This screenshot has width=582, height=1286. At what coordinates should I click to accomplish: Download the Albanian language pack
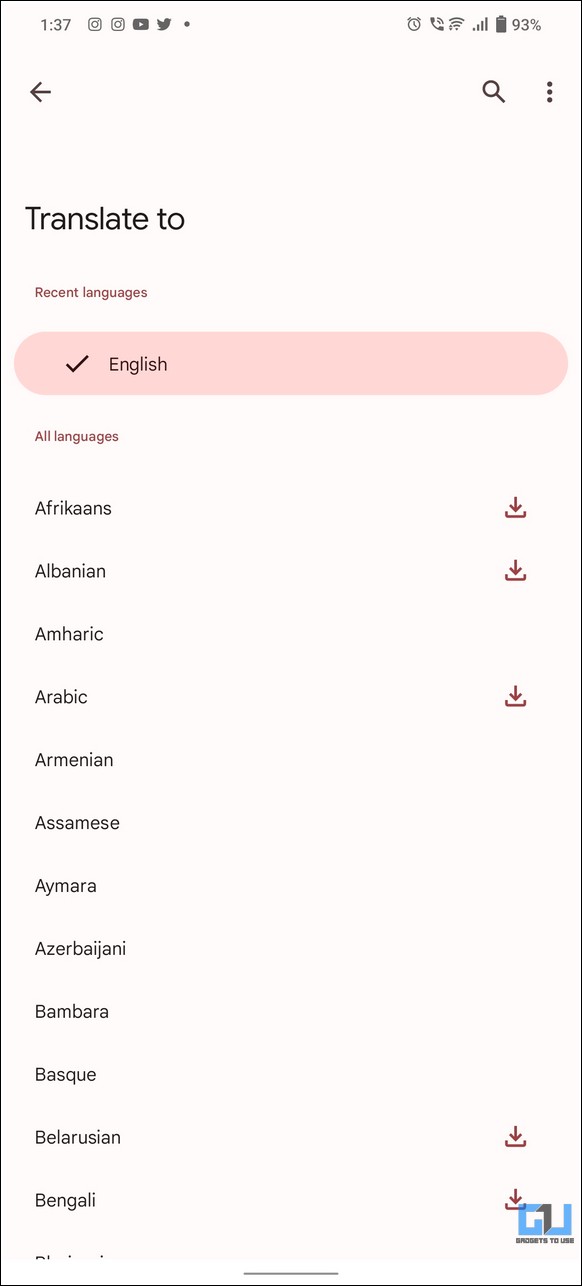coord(515,571)
